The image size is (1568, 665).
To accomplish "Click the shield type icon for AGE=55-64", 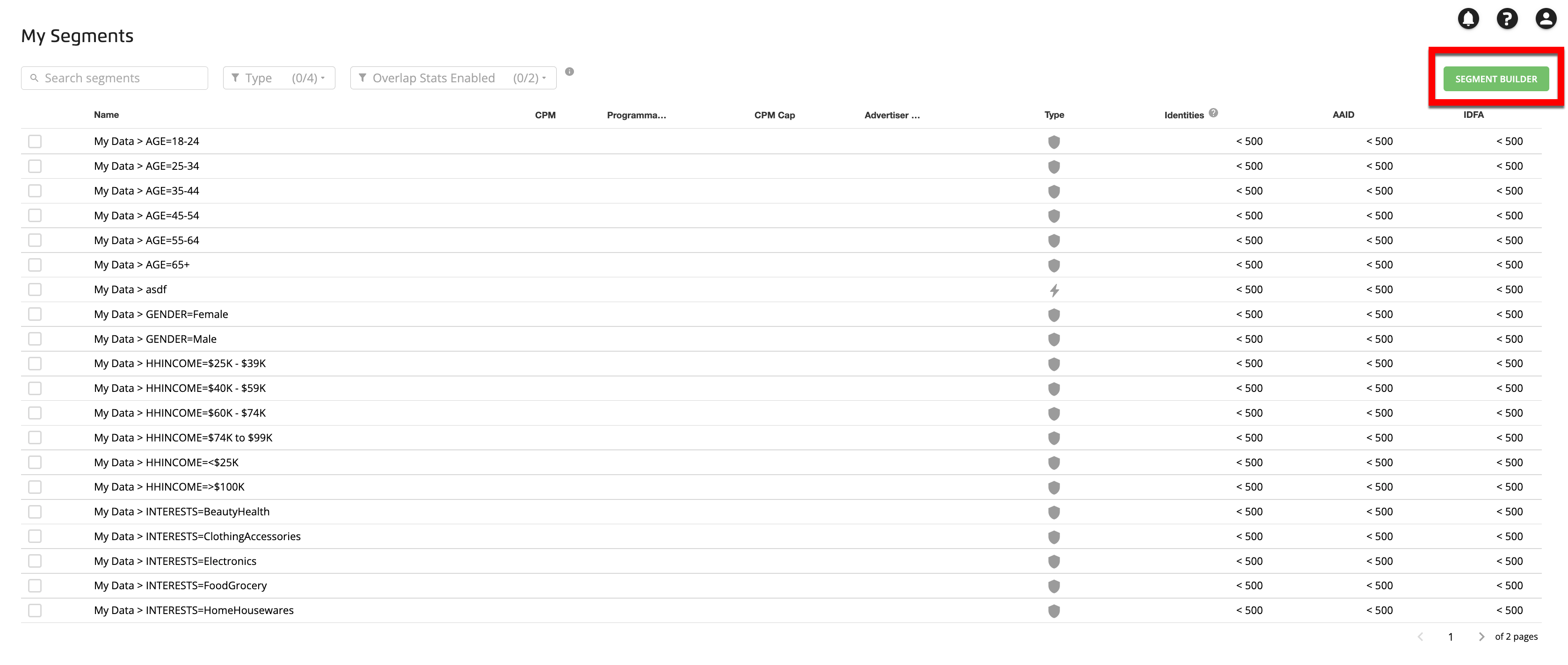I will tap(1054, 241).
